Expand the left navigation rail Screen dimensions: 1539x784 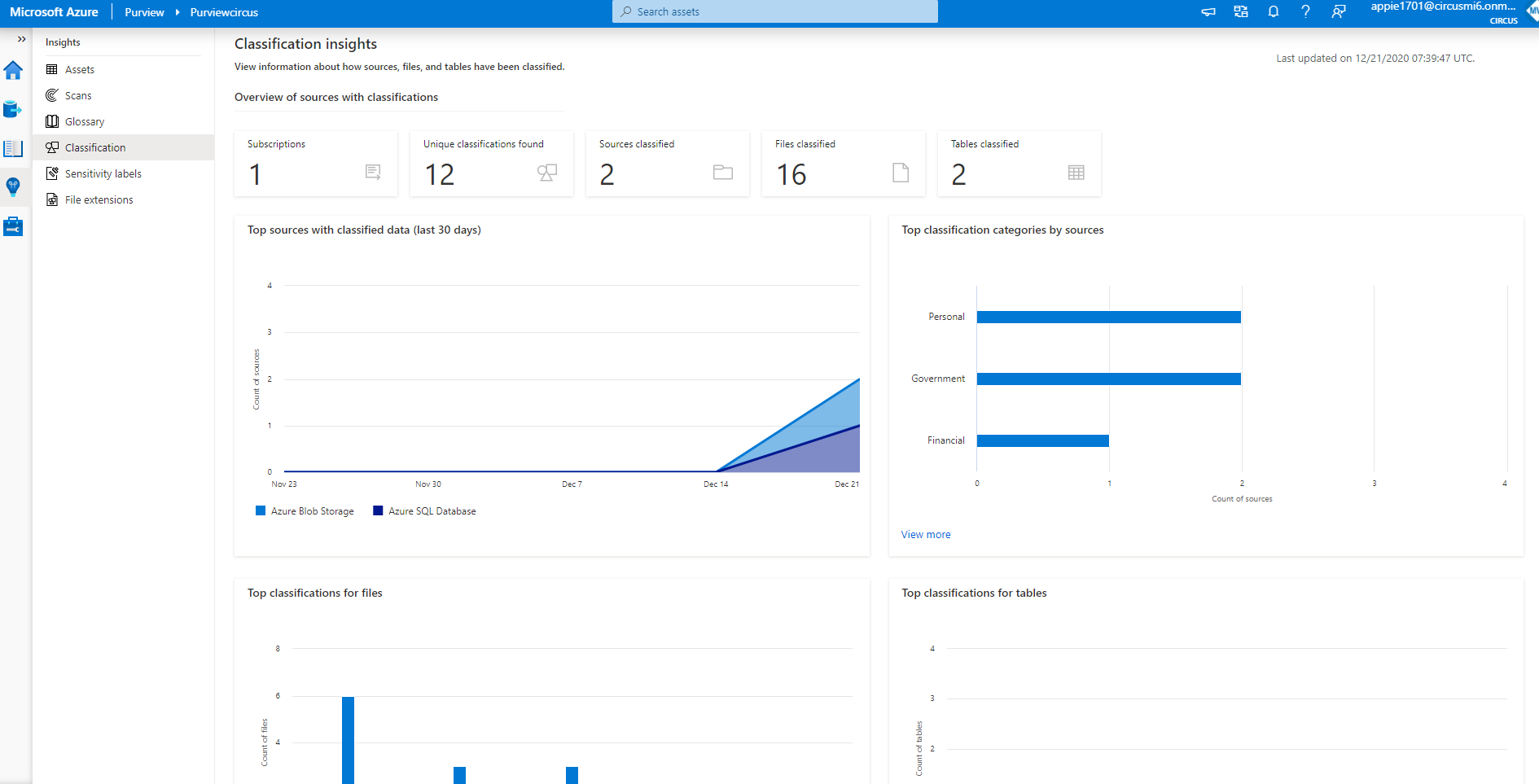pos(21,39)
